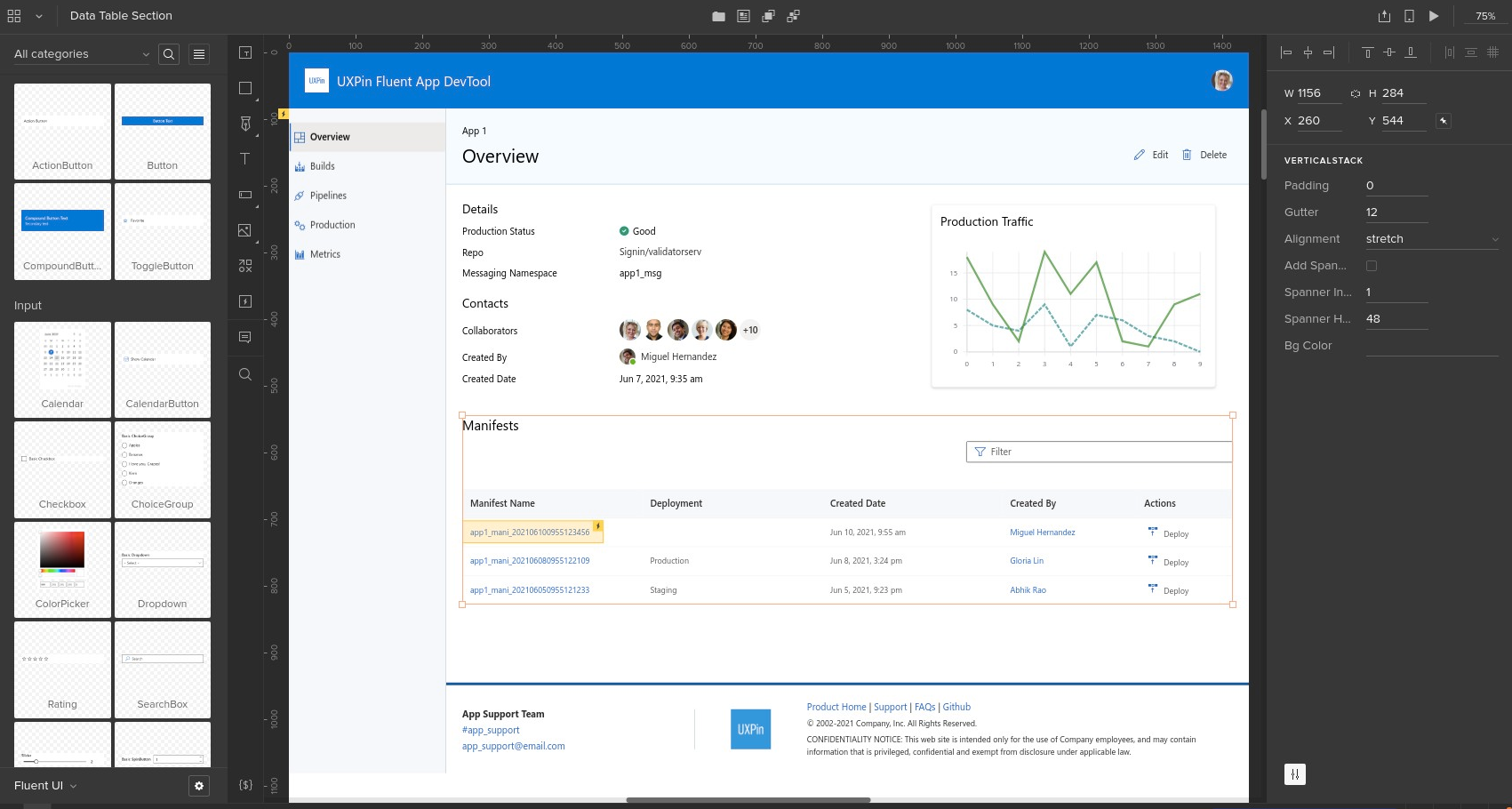Viewport: 1512px width, 809px height.
Task: Click the align left edges icon
Action: [x=1286, y=52]
